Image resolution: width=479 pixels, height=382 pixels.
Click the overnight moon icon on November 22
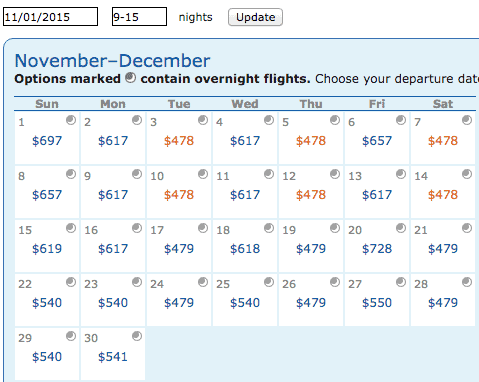point(71,282)
